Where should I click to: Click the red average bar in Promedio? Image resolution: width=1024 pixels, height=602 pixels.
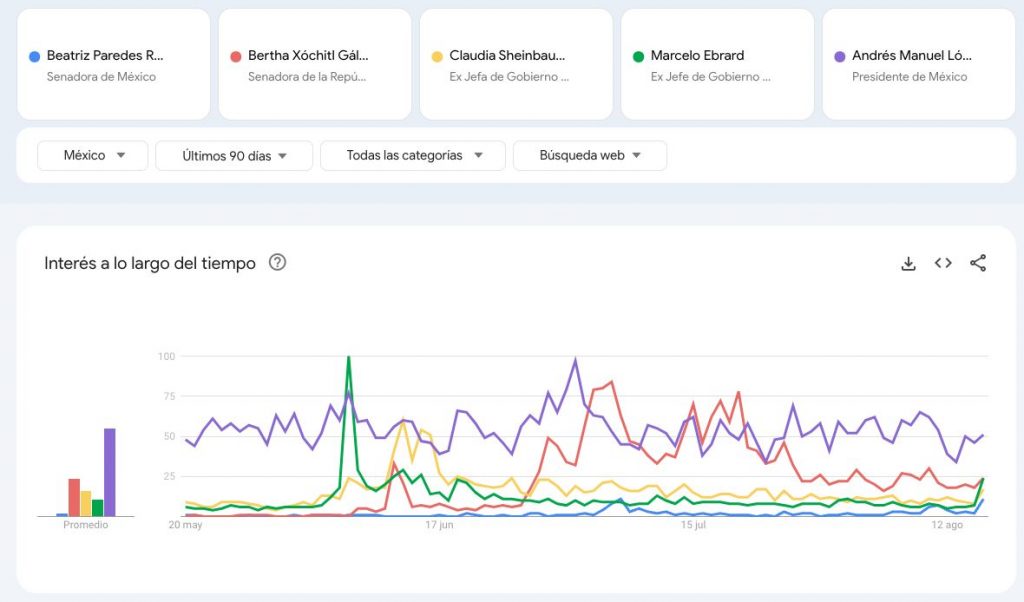click(x=74, y=498)
